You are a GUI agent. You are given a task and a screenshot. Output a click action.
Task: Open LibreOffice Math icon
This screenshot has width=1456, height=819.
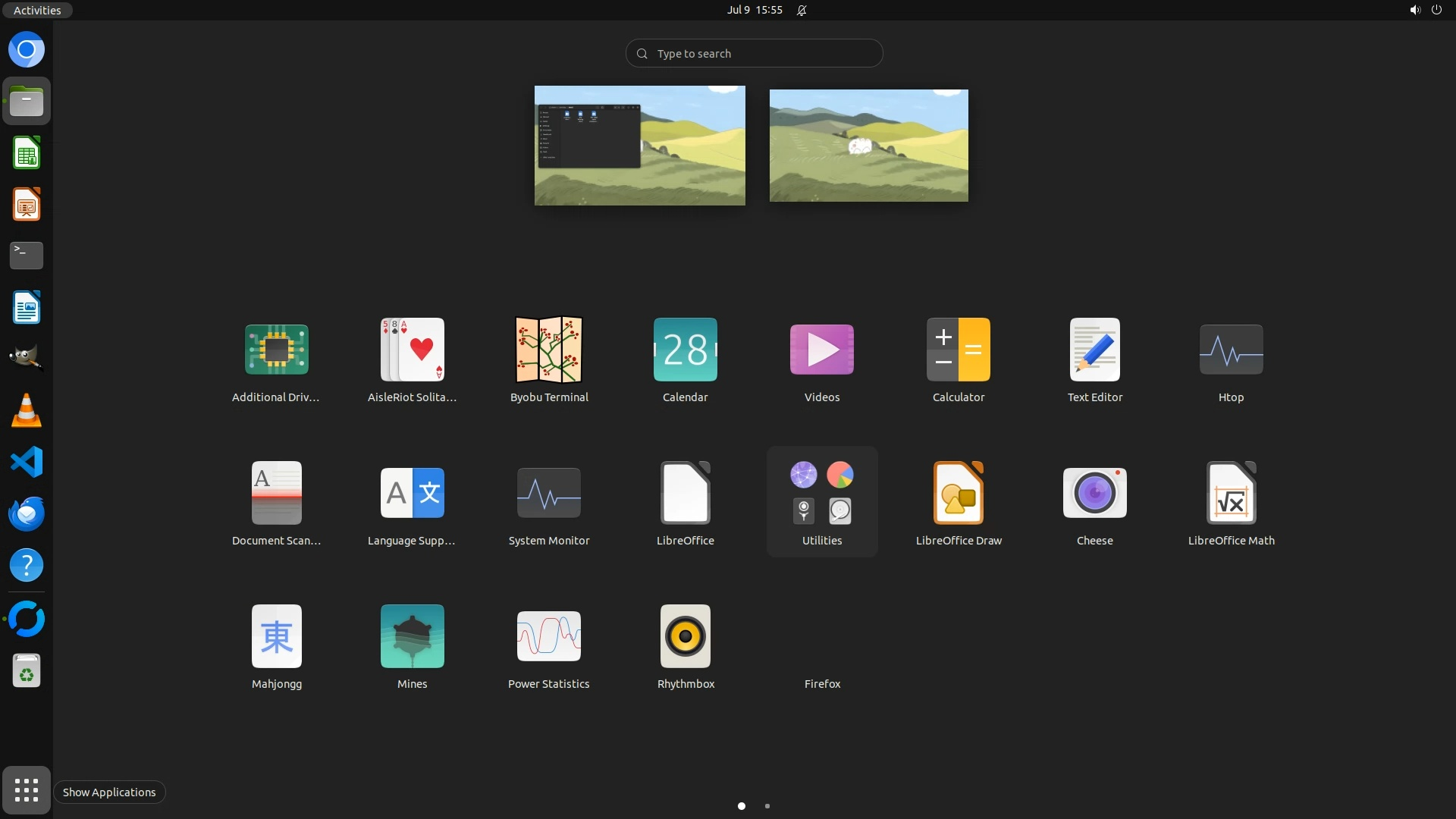[x=1231, y=494]
